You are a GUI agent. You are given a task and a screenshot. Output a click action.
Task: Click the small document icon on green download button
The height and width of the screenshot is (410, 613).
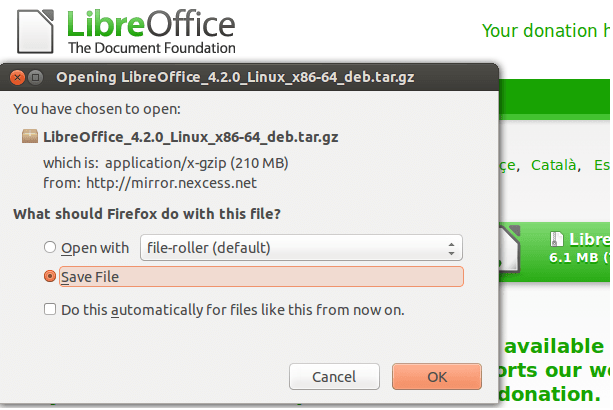pos(557,240)
